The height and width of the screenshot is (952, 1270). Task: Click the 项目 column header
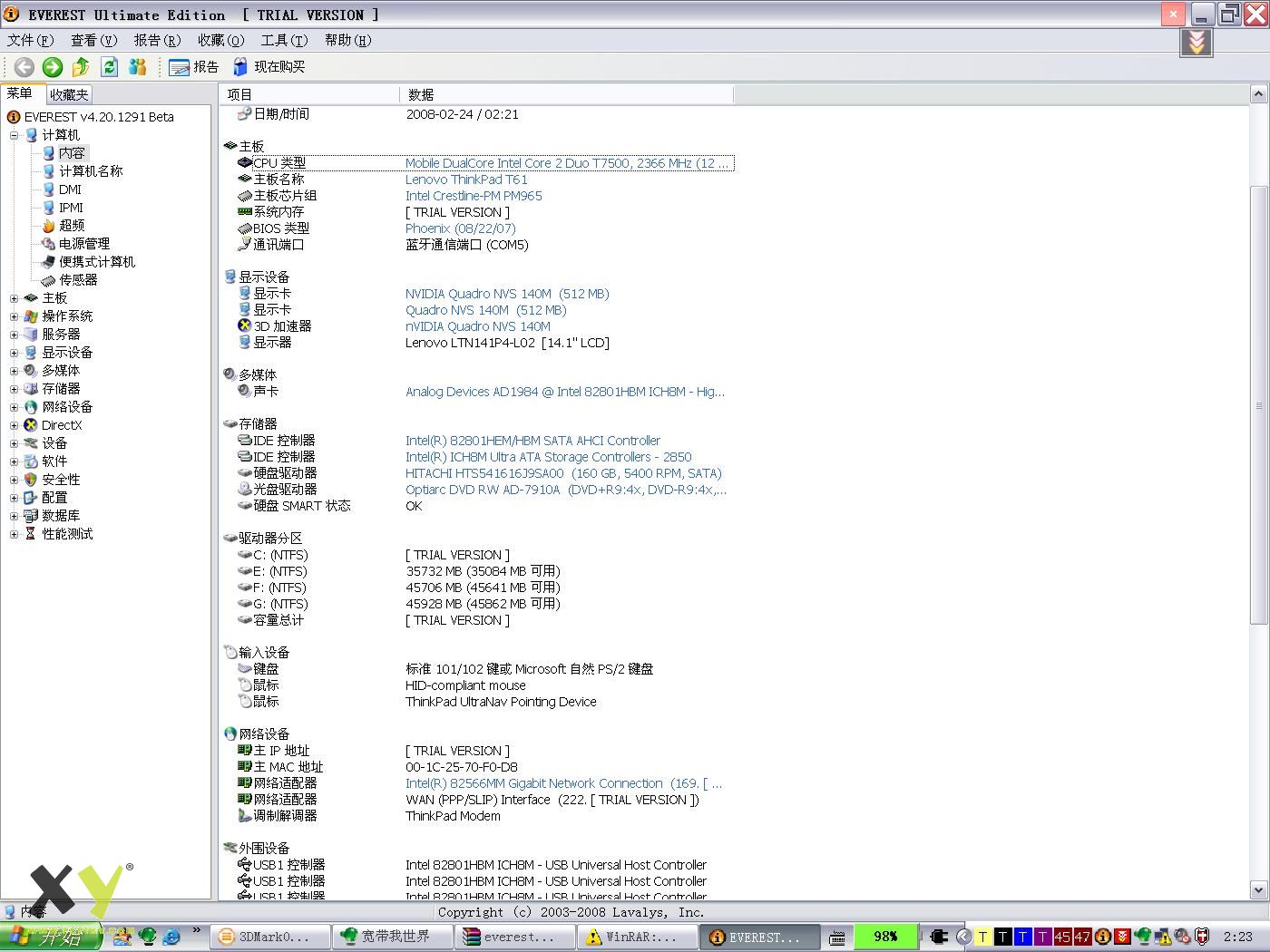(308, 94)
